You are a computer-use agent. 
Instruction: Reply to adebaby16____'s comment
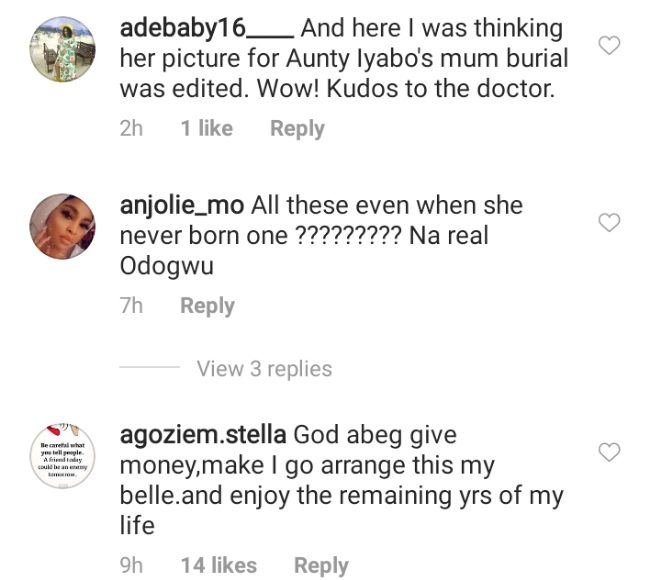point(297,129)
